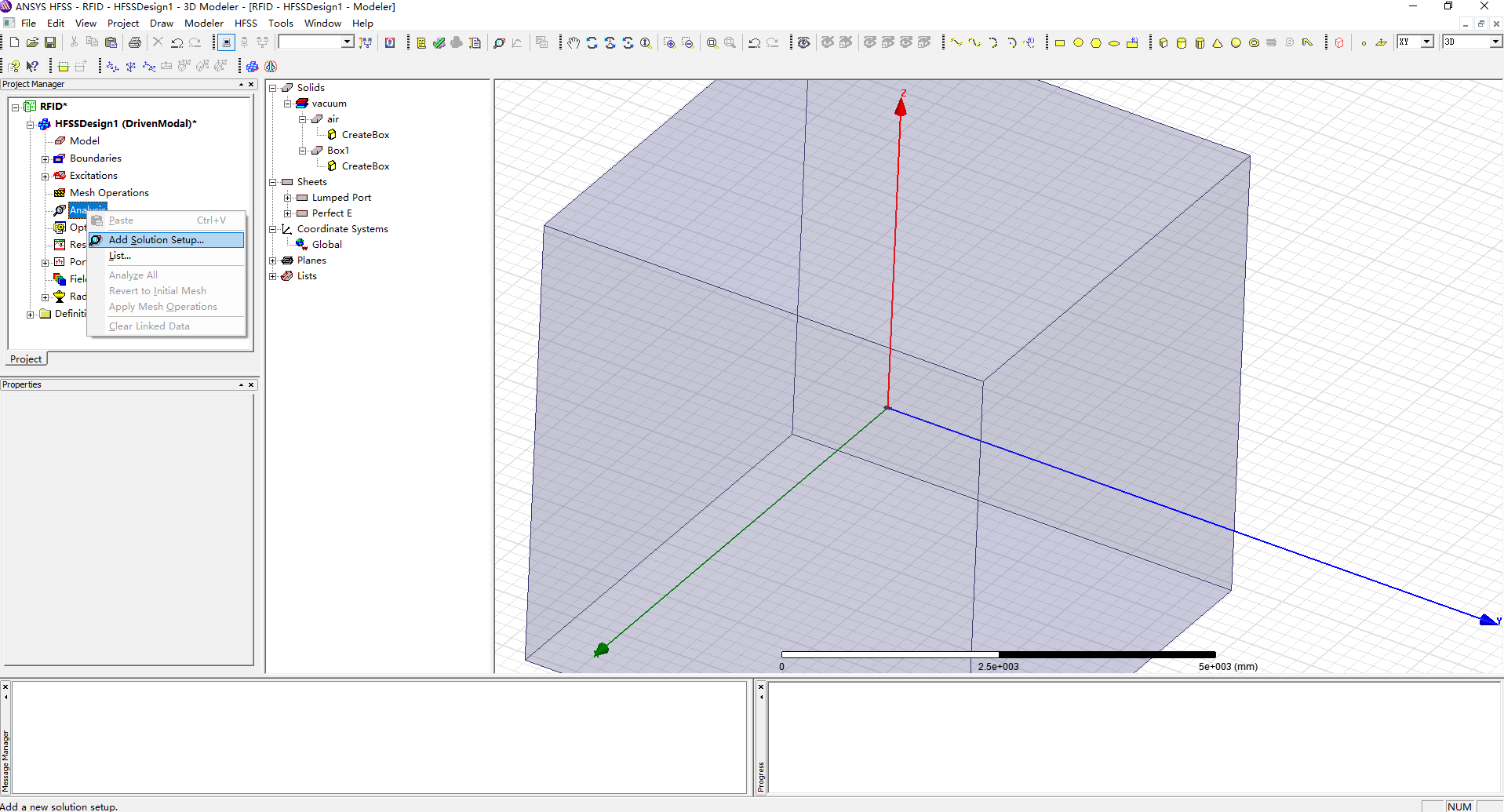Expand the Lumped Port sheet node
This screenshot has height=812, width=1504.
point(288,198)
